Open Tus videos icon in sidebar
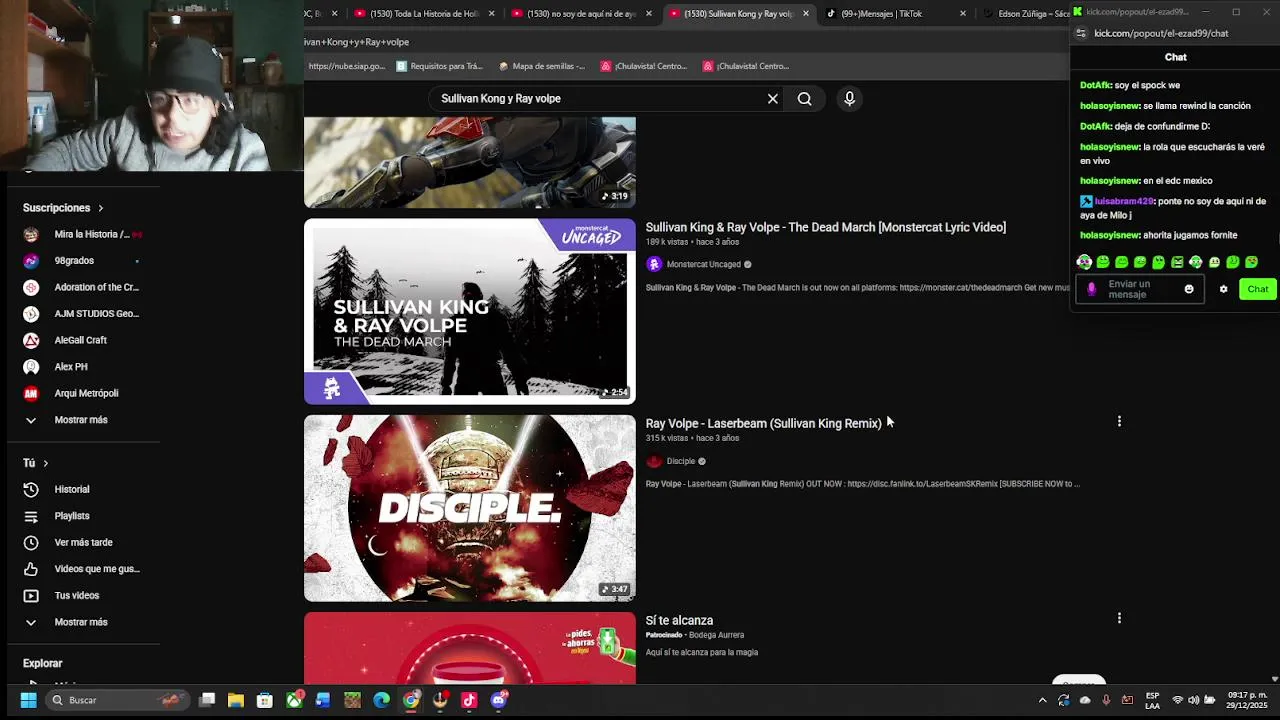 pyautogui.click(x=31, y=595)
